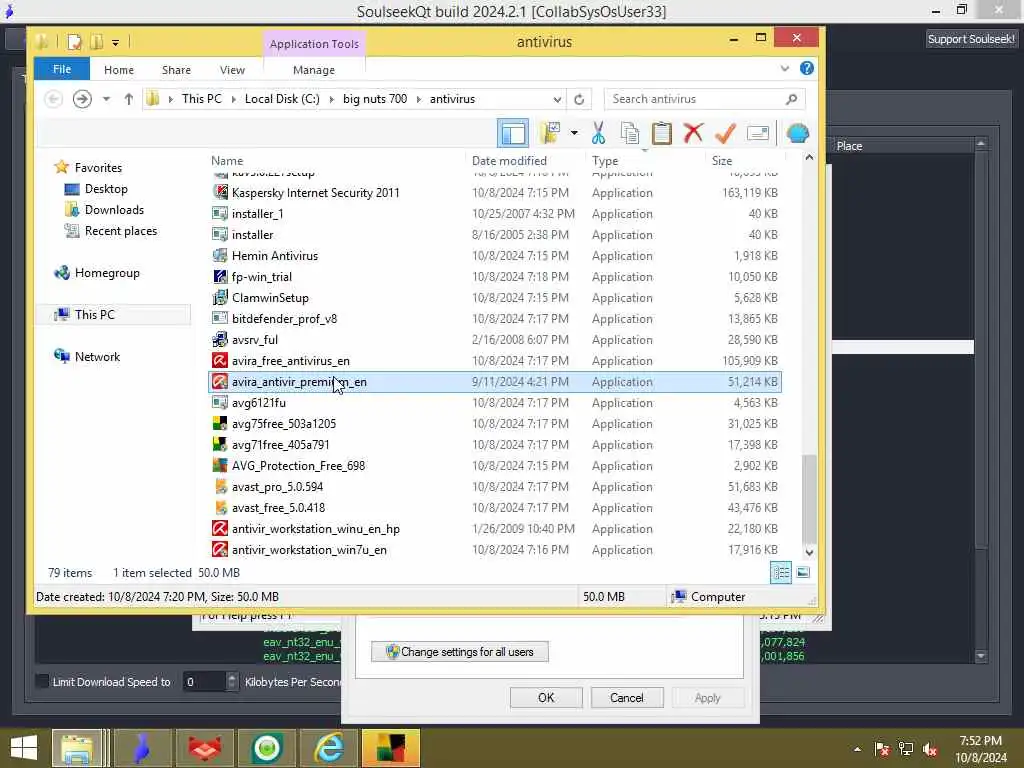The height and width of the screenshot is (768, 1024).
Task: Select the Application Tools contextual tab
Action: (x=314, y=44)
